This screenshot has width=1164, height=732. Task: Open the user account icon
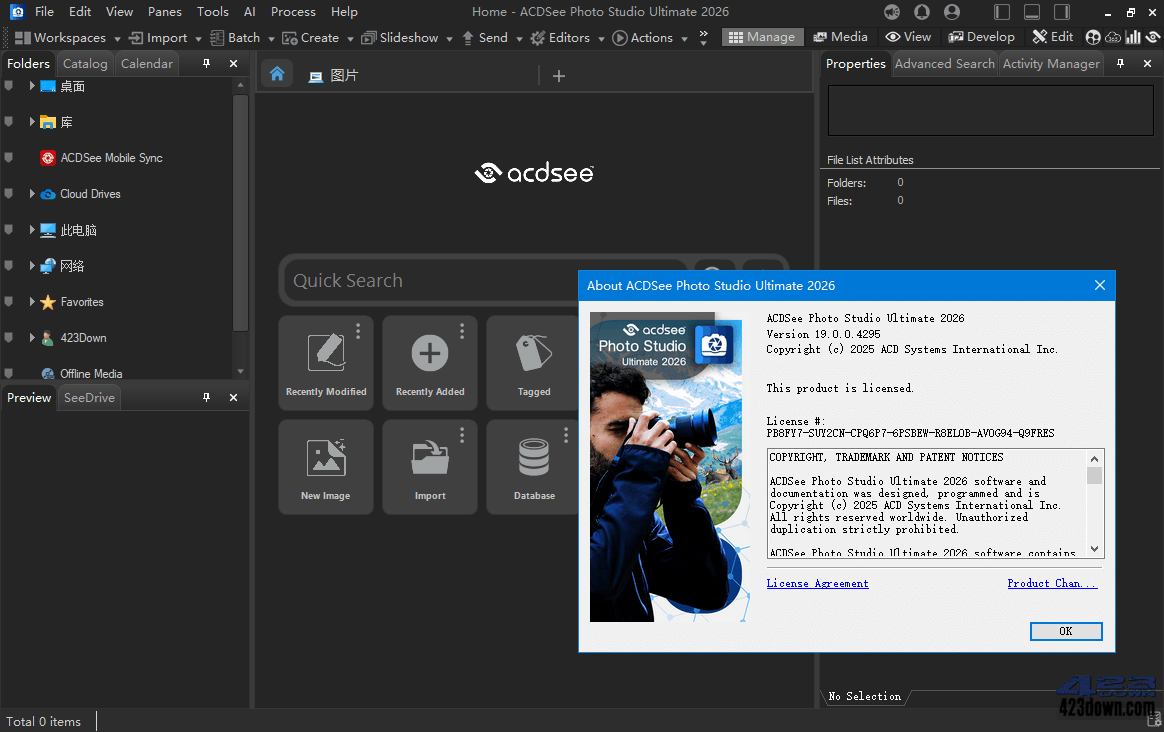click(952, 12)
